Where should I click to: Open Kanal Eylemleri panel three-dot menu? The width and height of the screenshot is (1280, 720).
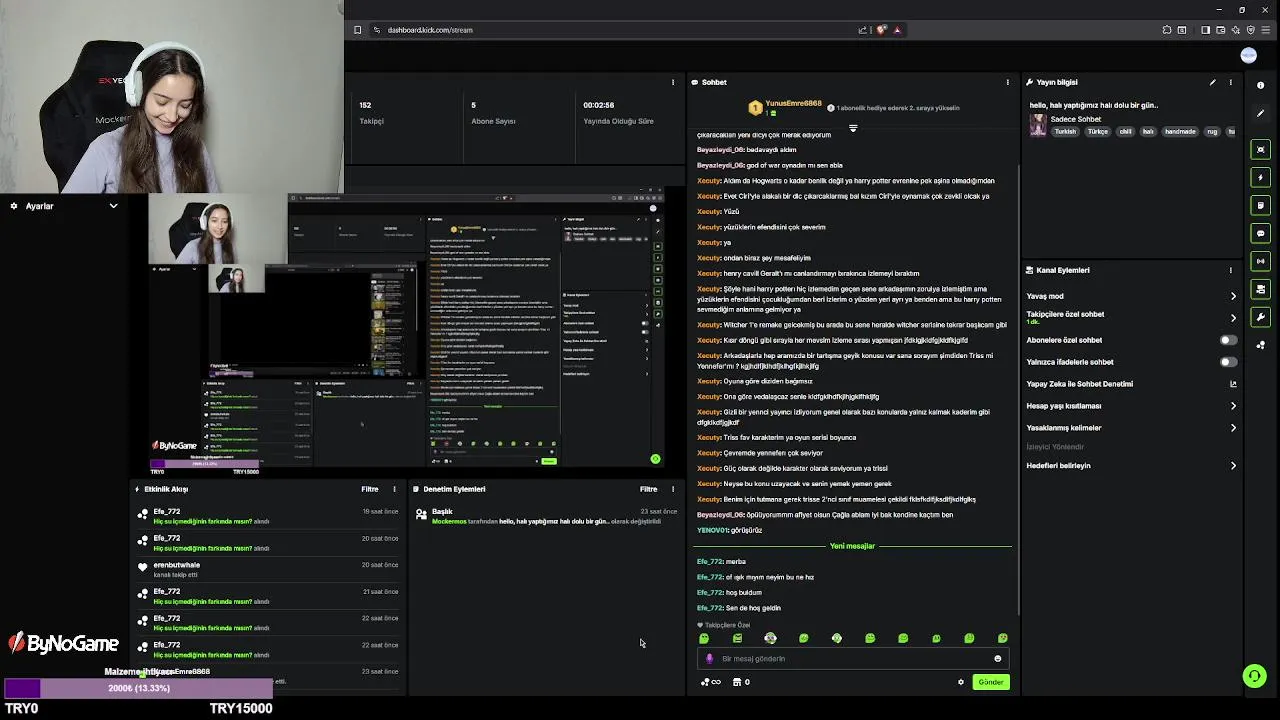click(x=1231, y=270)
